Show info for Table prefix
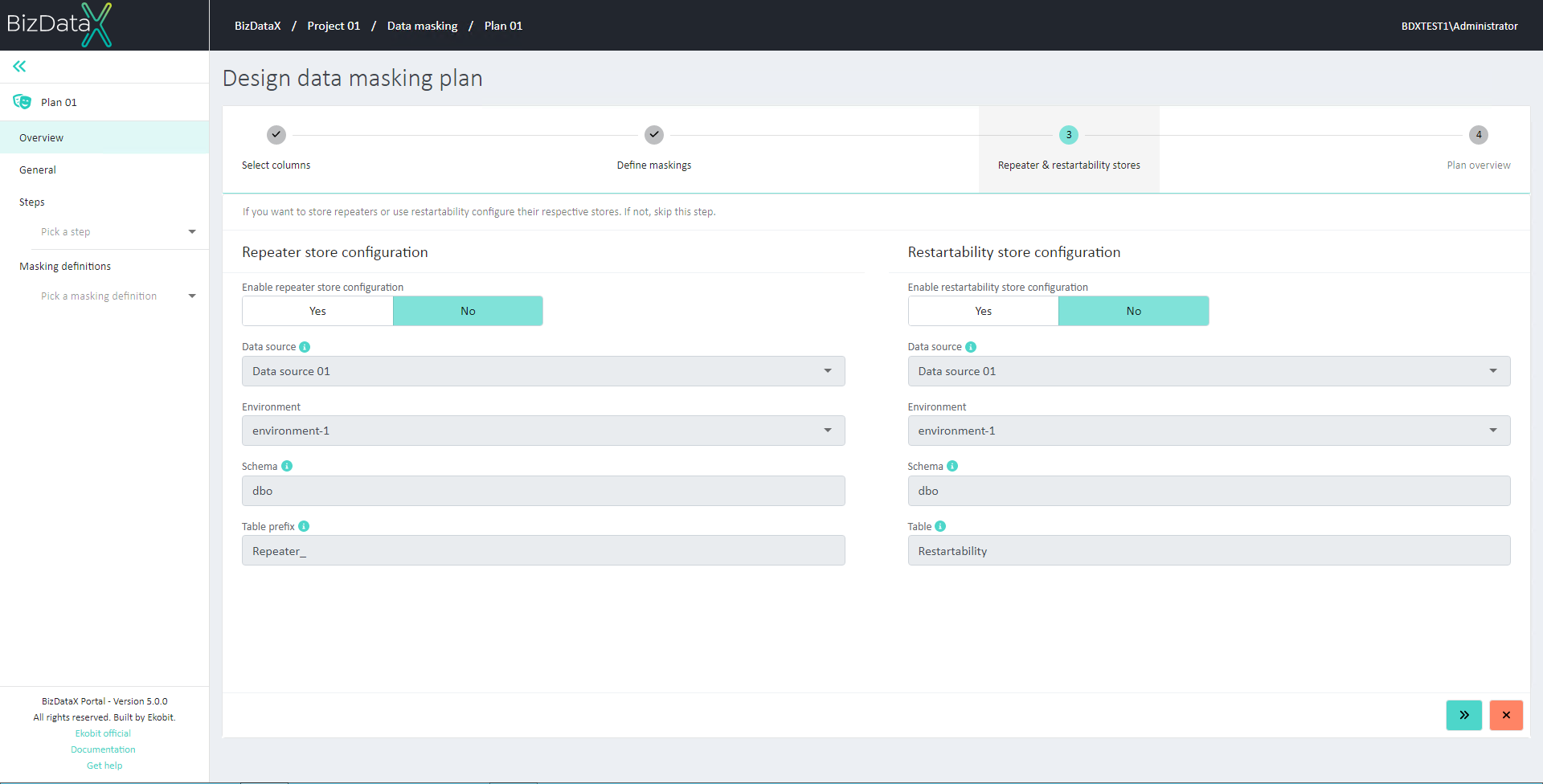 [304, 526]
